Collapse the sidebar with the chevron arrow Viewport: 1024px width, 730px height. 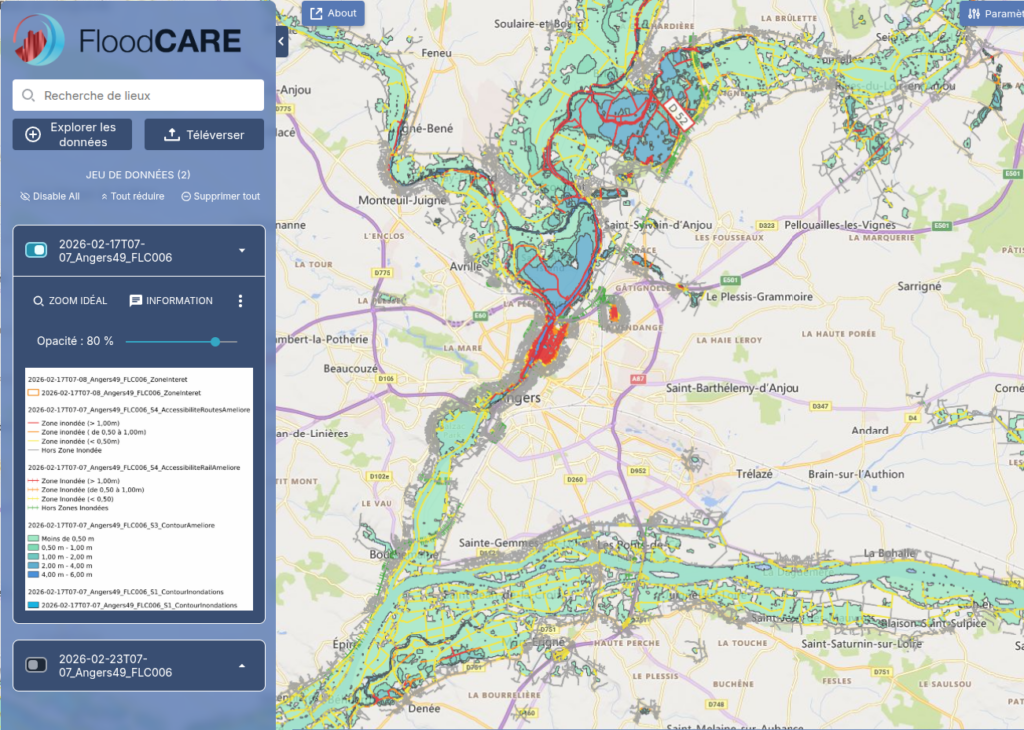[282, 41]
